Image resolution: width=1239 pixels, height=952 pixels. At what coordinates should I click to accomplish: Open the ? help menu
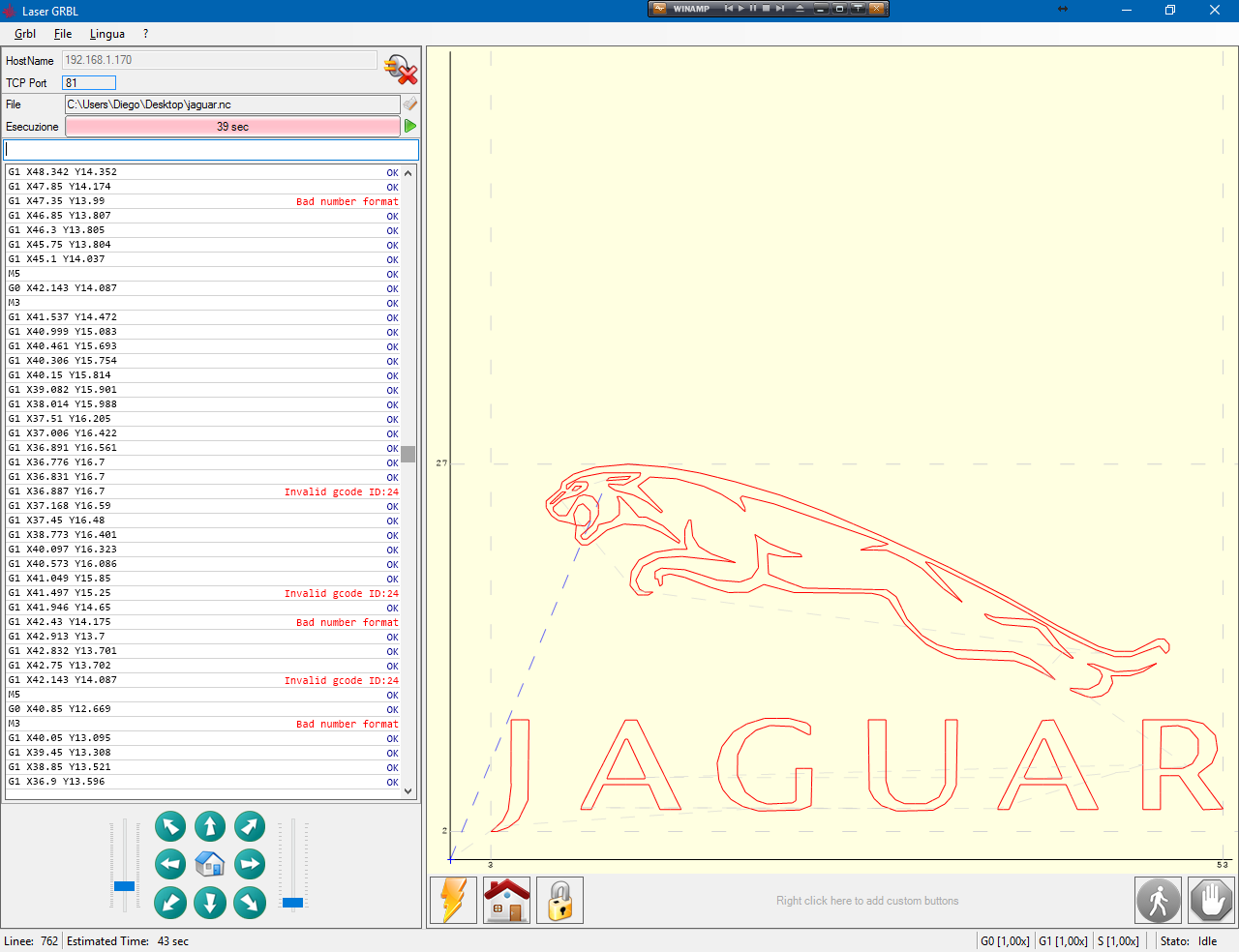[146, 34]
